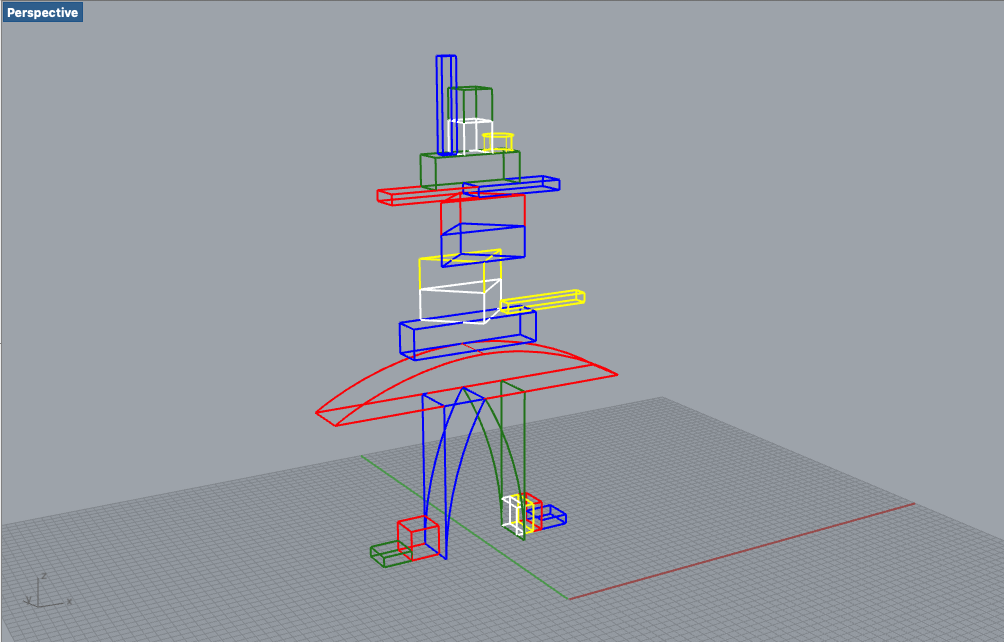Open the Perspective viewport title menu

pyautogui.click(x=43, y=12)
